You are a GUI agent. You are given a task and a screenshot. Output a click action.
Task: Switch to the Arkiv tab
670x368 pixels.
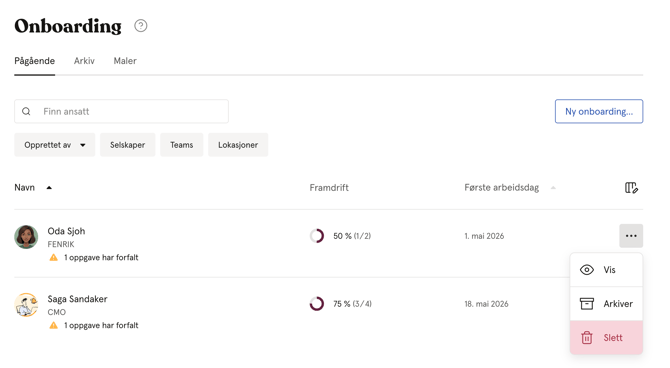[x=84, y=61]
